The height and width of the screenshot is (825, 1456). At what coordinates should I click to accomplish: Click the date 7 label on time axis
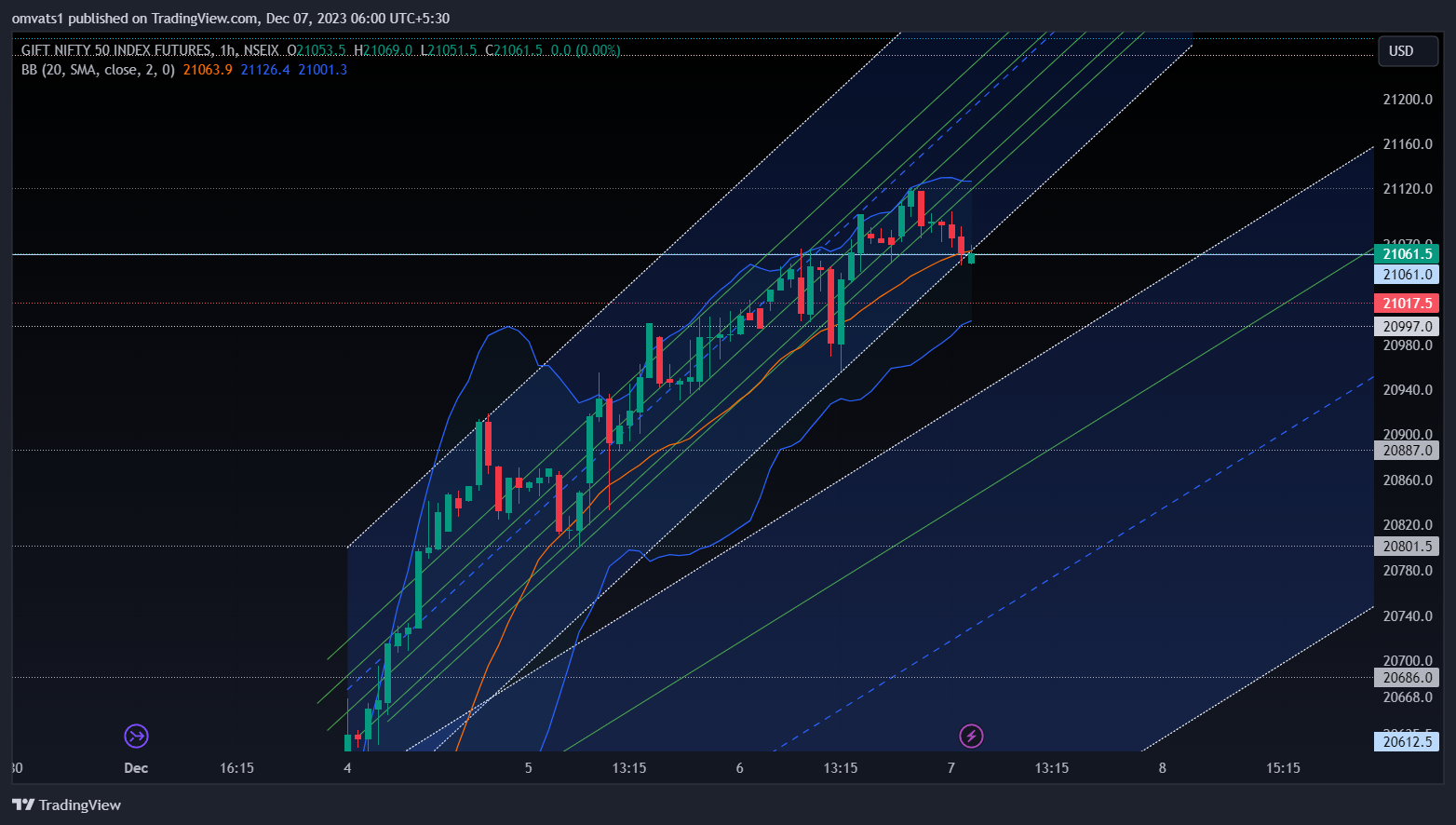click(951, 768)
